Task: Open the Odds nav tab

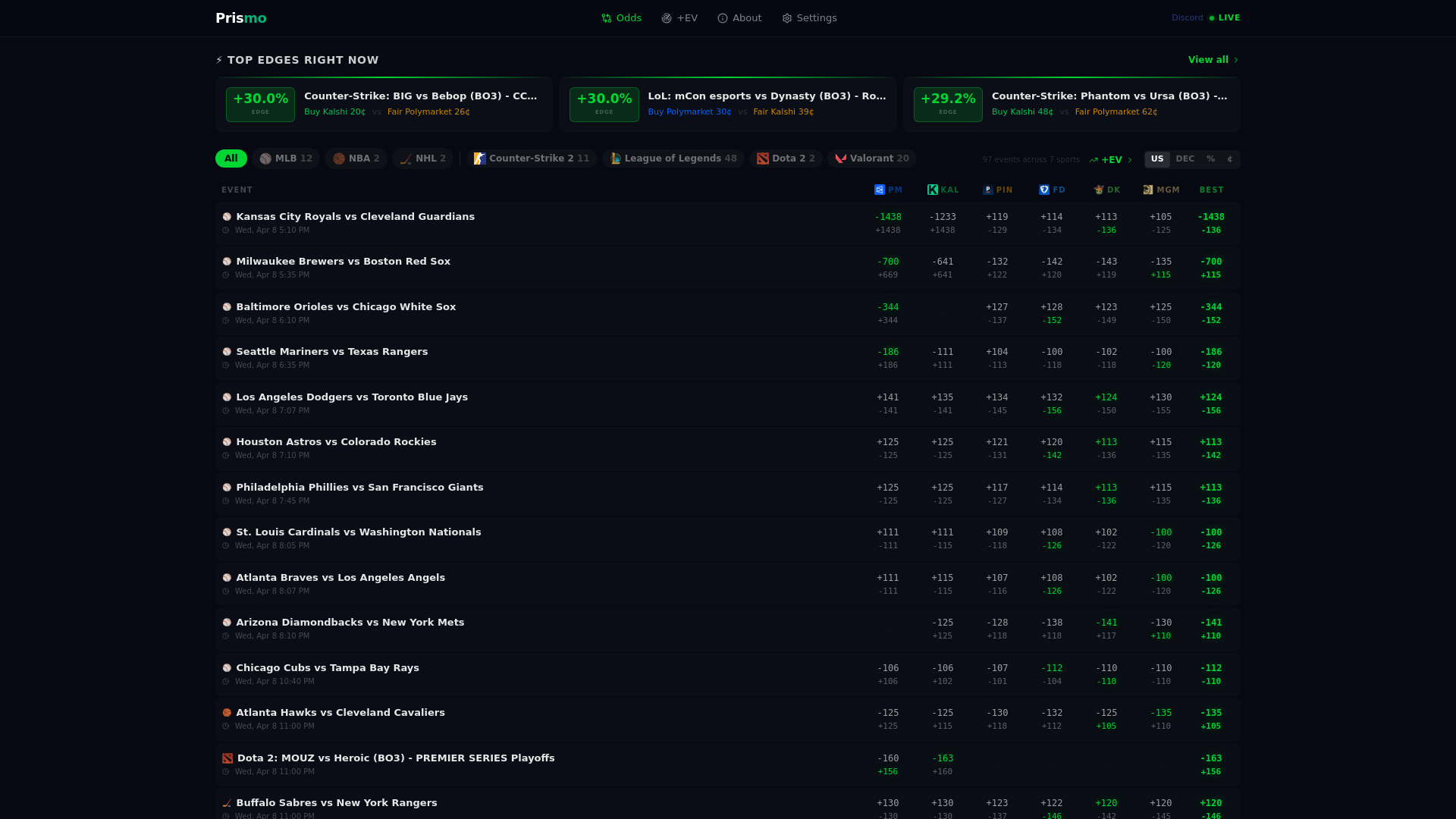Action: (621, 18)
